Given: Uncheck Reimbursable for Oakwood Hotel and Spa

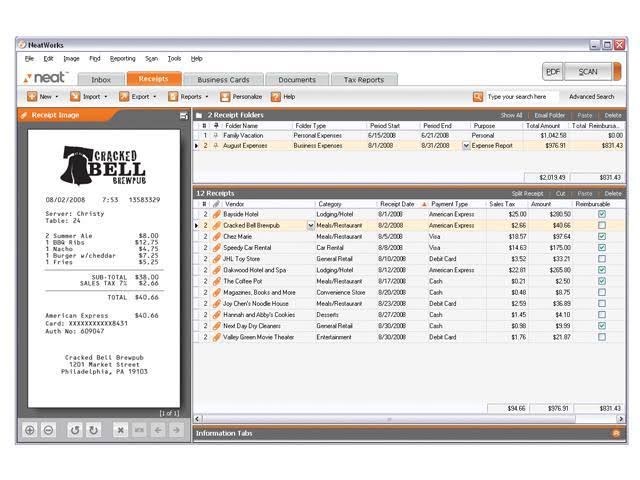Looking at the screenshot, I should pos(602,270).
